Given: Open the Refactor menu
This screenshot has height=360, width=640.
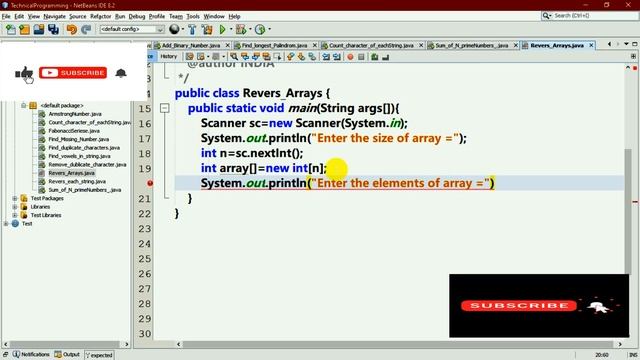Looking at the screenshot, I should pyautogui.click(x=100, y=16).
